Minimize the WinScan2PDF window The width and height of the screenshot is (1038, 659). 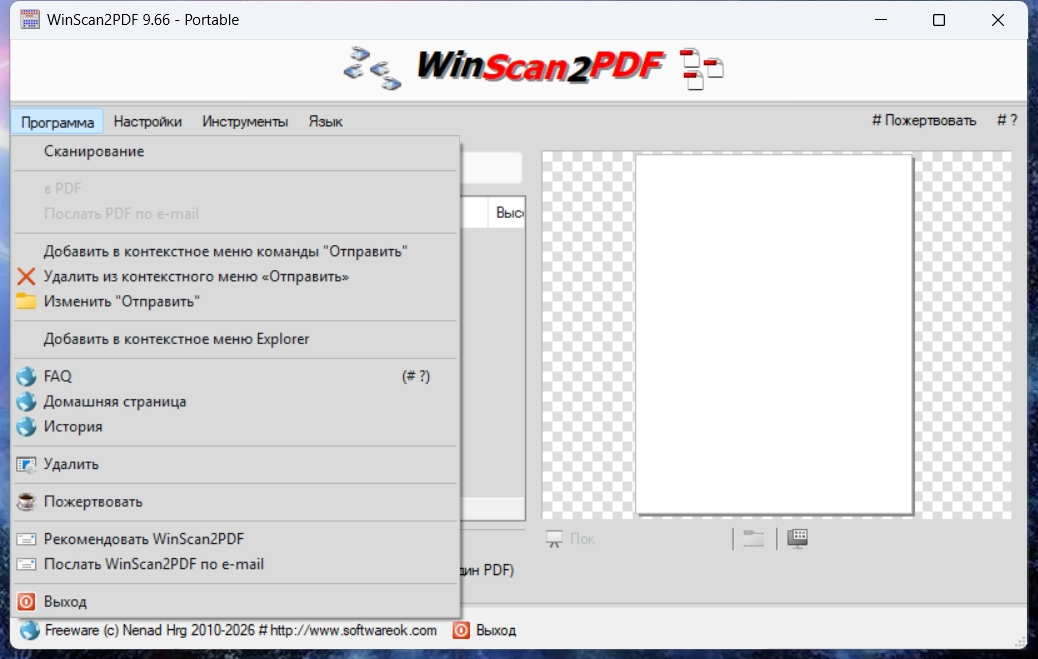(880, 20)
